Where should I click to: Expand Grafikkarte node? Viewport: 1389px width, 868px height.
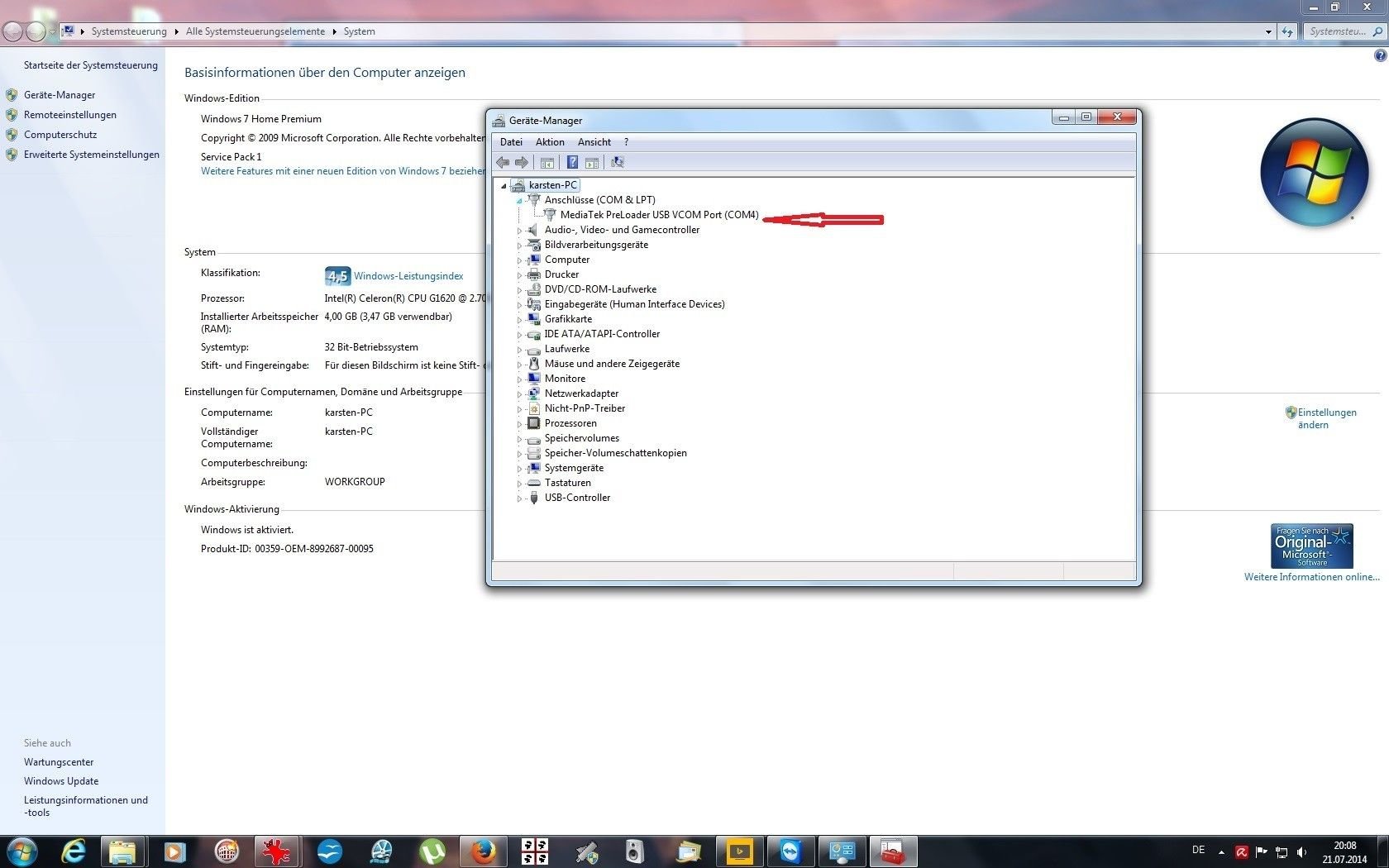click(519, 320)
